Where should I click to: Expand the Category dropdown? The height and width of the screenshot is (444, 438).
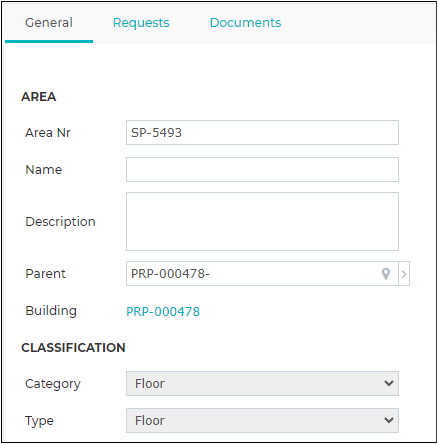[262, 384]
